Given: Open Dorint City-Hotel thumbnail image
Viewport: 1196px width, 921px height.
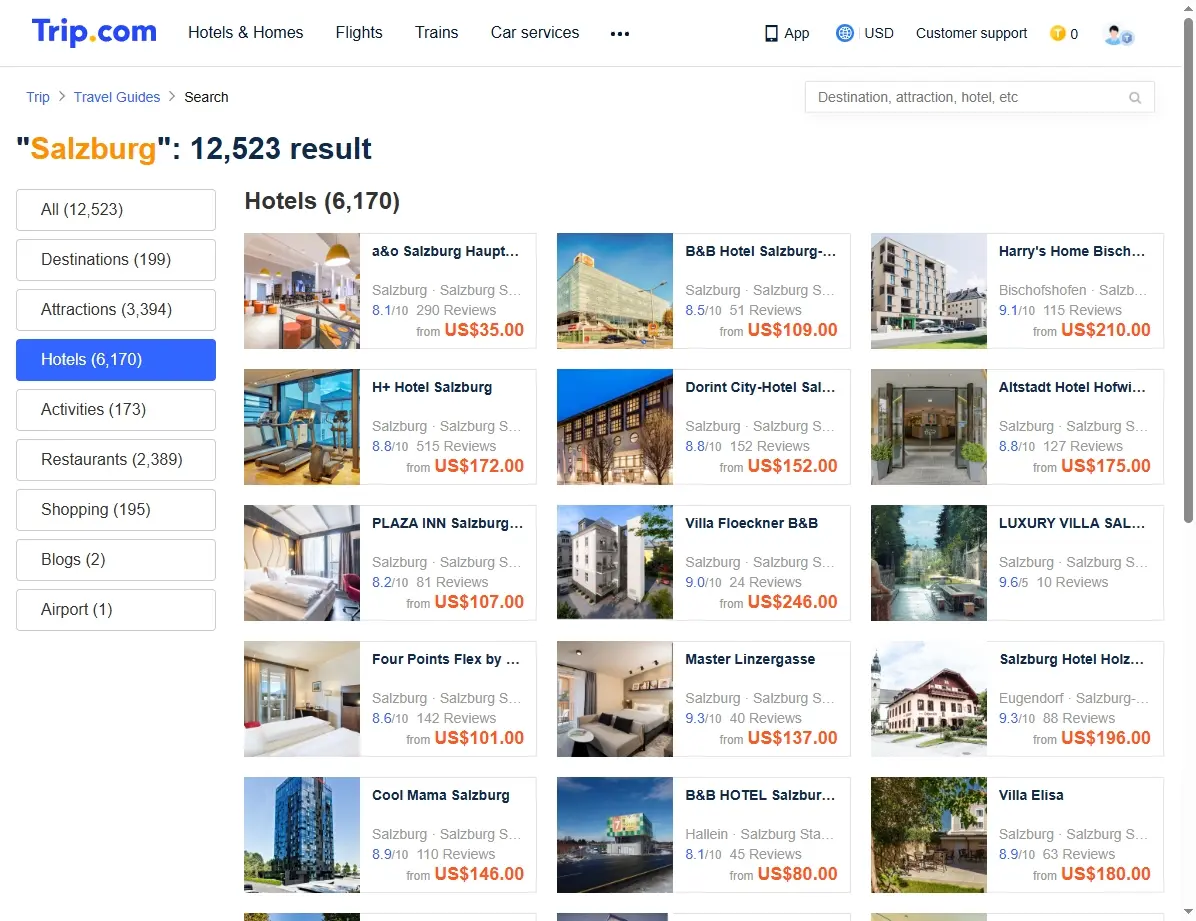Looking at the screenshot, I should [x=615, y=427].
